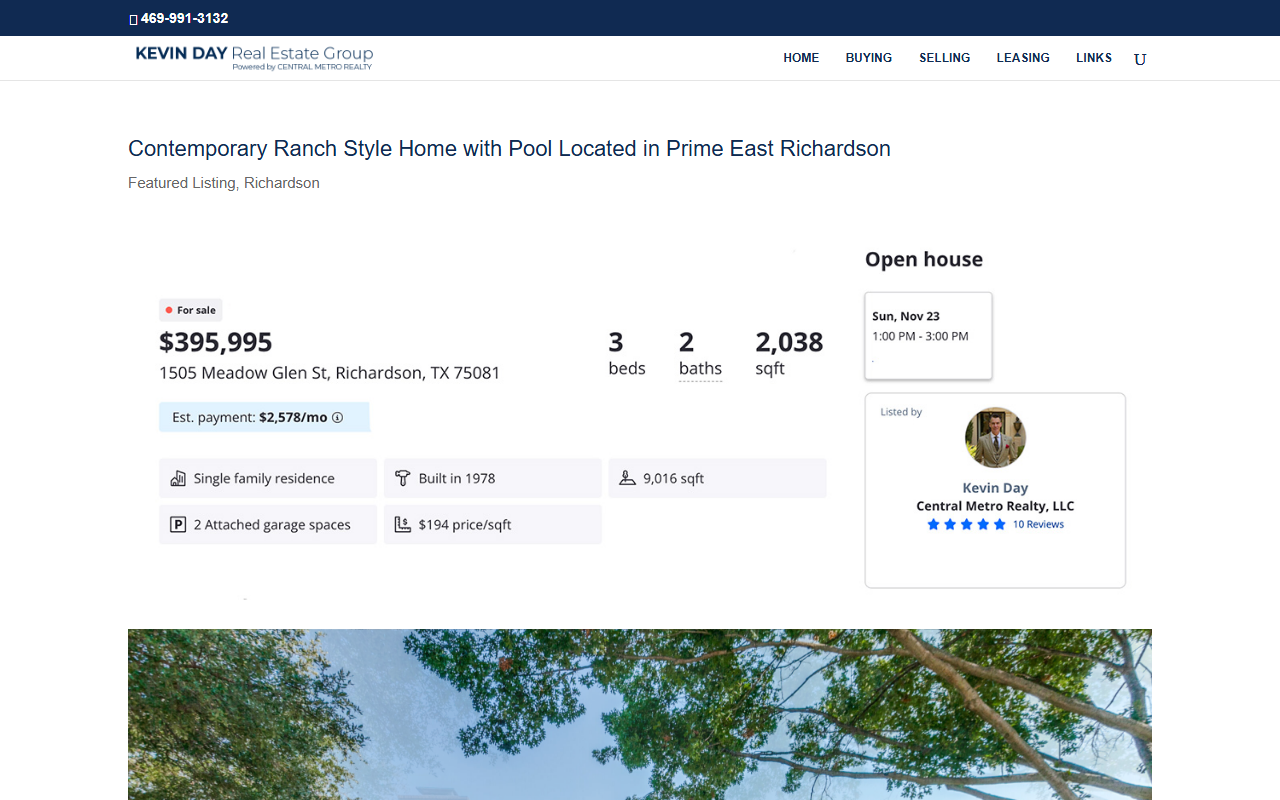Open the SELLING menu
This screenshot has width=1280, height=800.
tap(945, 58)
